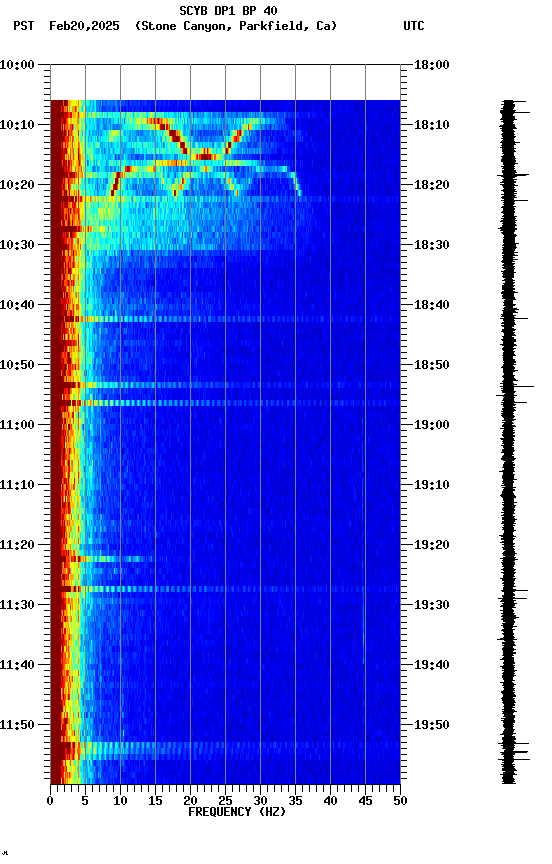This screenshot has height=864, width=552.
Task: Click the frequency axis value "5"
Action: [x=85, y=801]
